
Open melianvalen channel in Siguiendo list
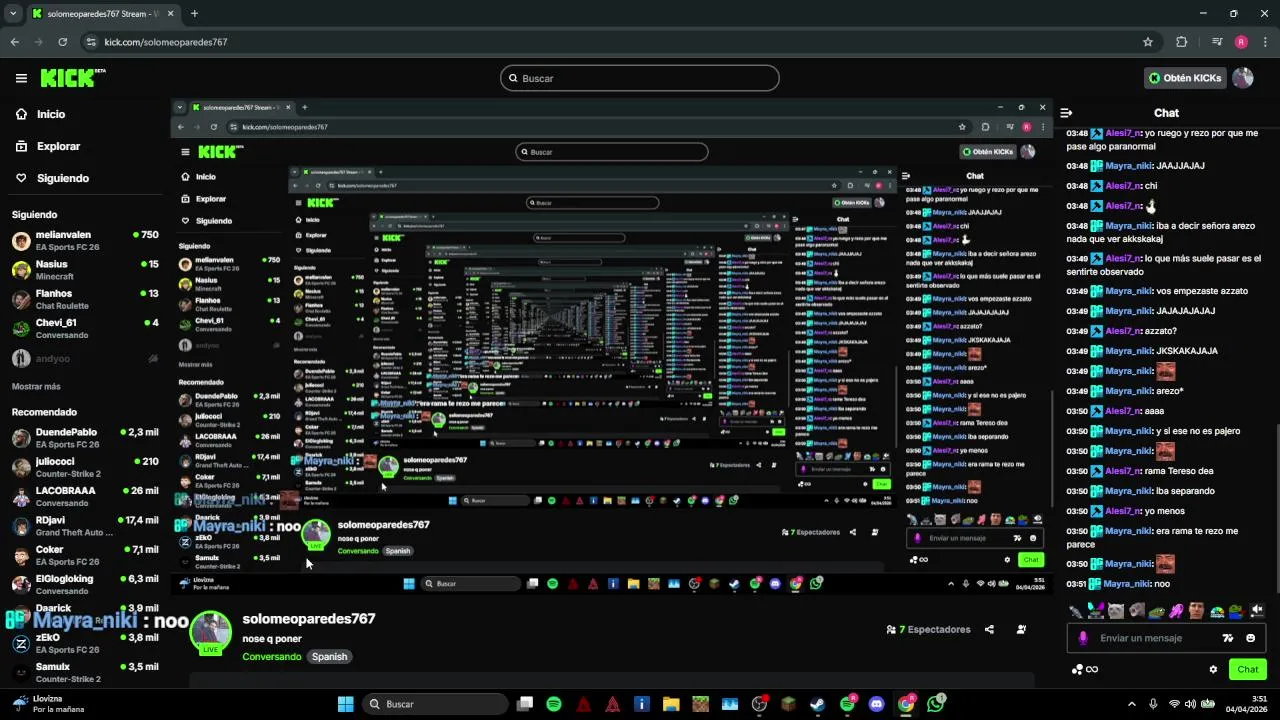(x=85, y=240)
